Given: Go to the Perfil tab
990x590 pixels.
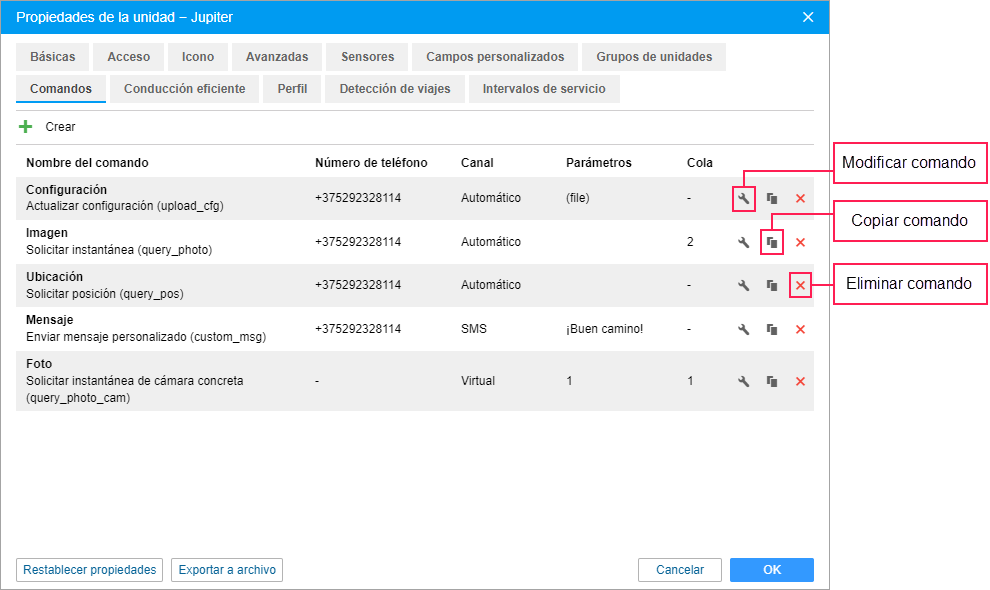Looking at the screenshot, I should [292, 89].
